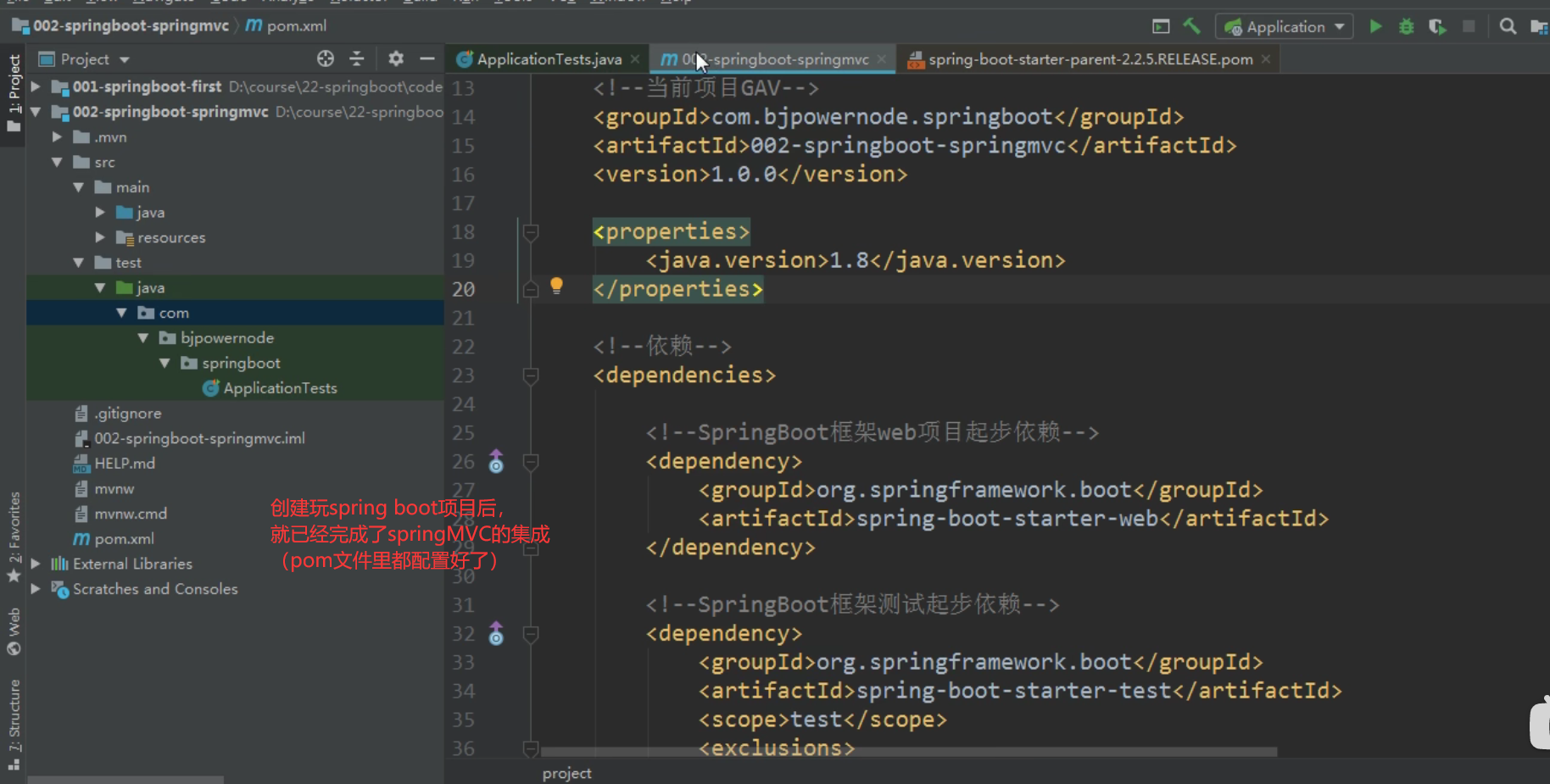Select the run anything terminal icon in toolbar
Screen dimensions: 1550x784
pos(1161,27)
